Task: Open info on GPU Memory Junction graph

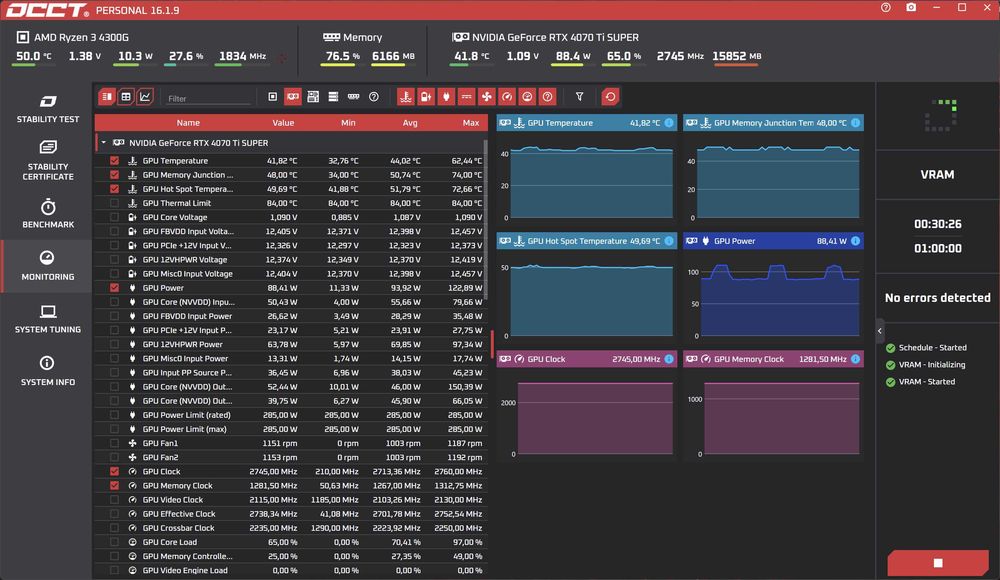Action: point(855,123)
